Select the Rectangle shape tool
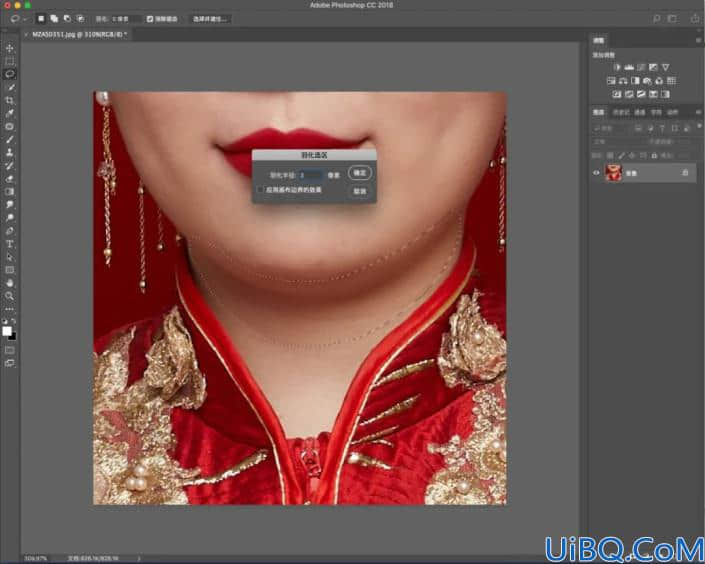The height and width of the screenshot is (564, 705). [x=9, y=270]
